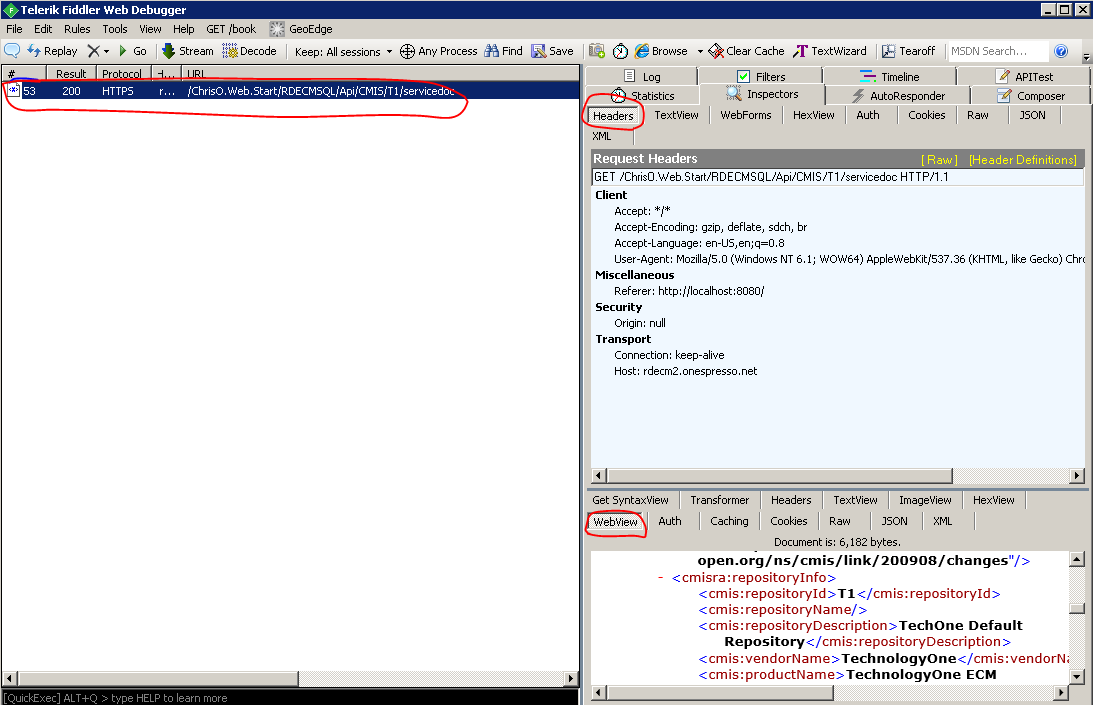
Task: Click the Host: rdecm2.onespresso.net header
Action: pyautogui.click(x=685, y=371)
